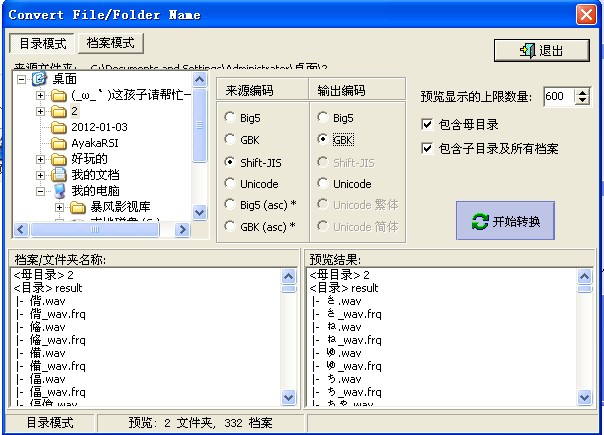The image size is (604, 435).
Task: Select GBK (asc) * source encoding
Action: coord(230,226)
